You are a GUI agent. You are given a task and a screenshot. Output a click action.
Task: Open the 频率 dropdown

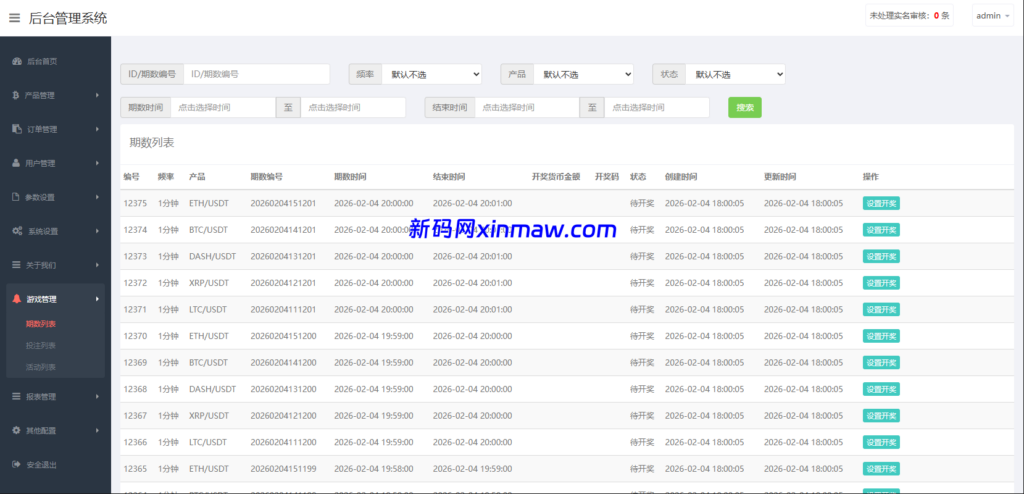pyautogui.click(x=432, y=74)
